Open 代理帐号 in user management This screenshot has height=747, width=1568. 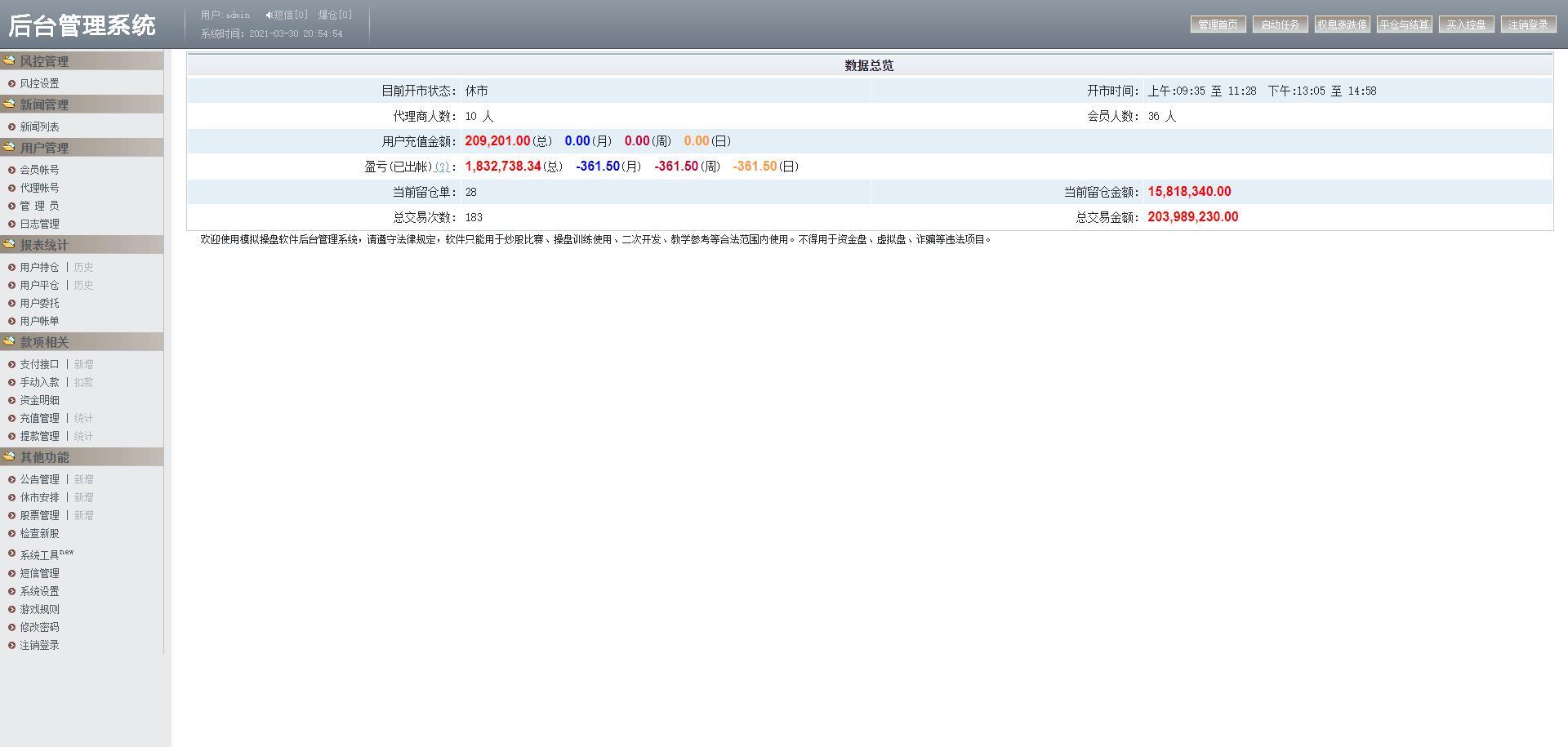39,188
